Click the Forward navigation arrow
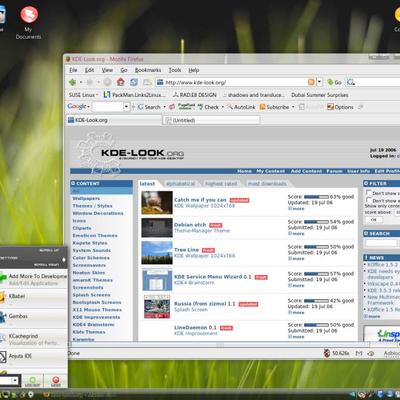The width and height of the screenshot is (400, 400). pyautogui.click(x=90, y=82)
